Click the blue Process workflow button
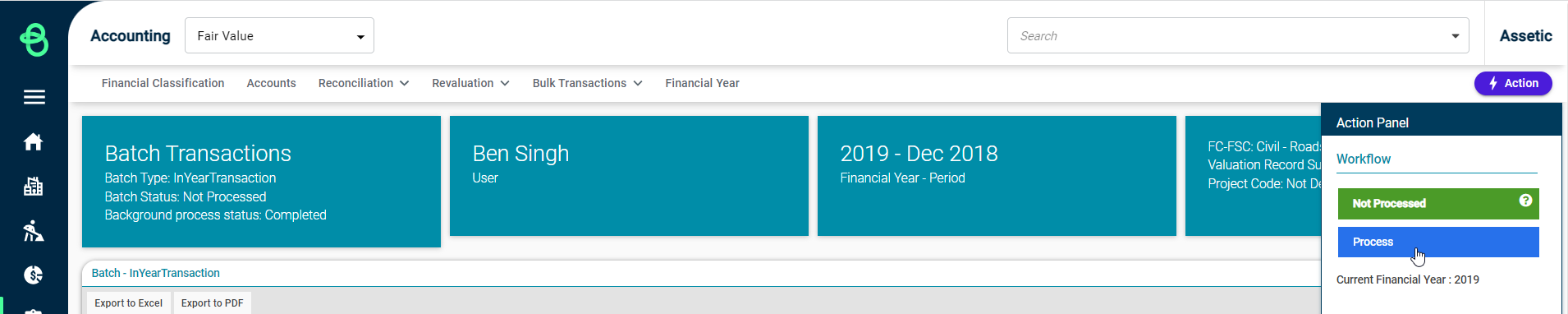 [x=1438, y=242]
